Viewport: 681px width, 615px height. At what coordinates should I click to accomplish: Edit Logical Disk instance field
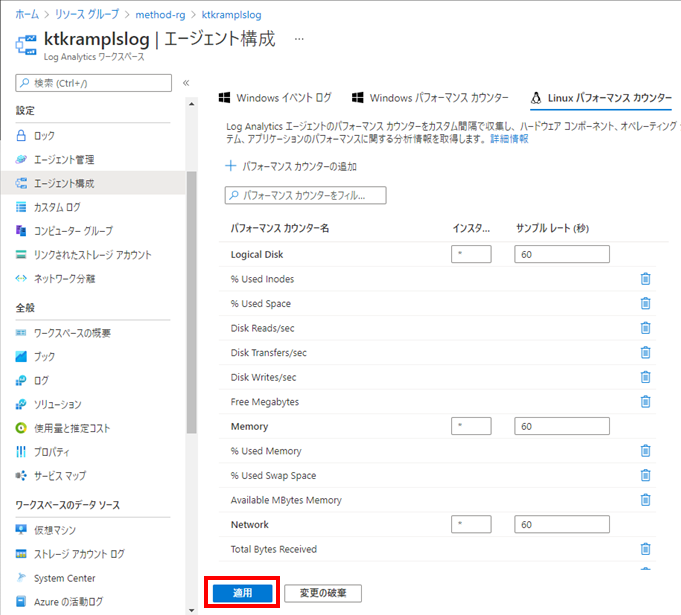[471, 254]
